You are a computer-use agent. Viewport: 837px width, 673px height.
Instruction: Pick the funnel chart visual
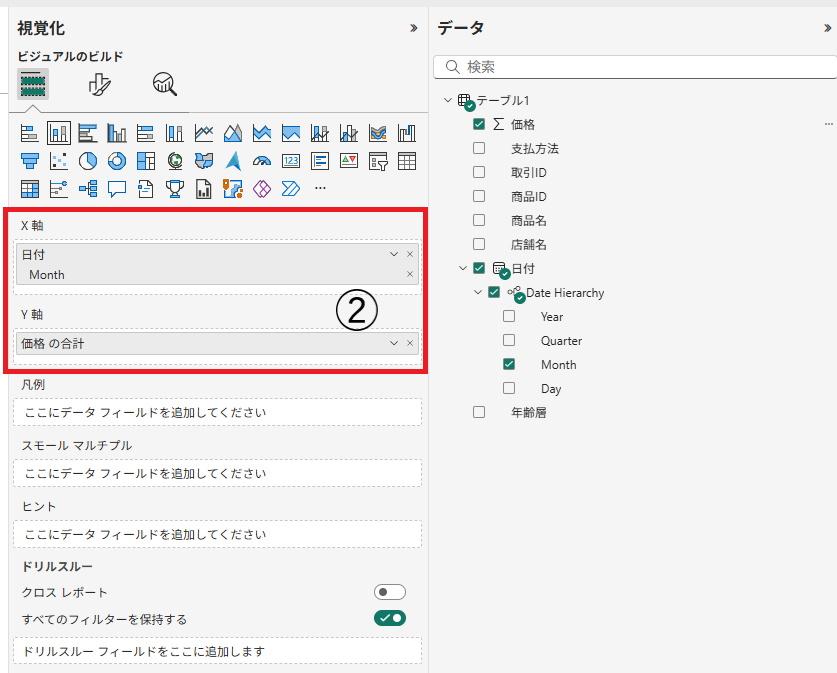coord(30,160)
